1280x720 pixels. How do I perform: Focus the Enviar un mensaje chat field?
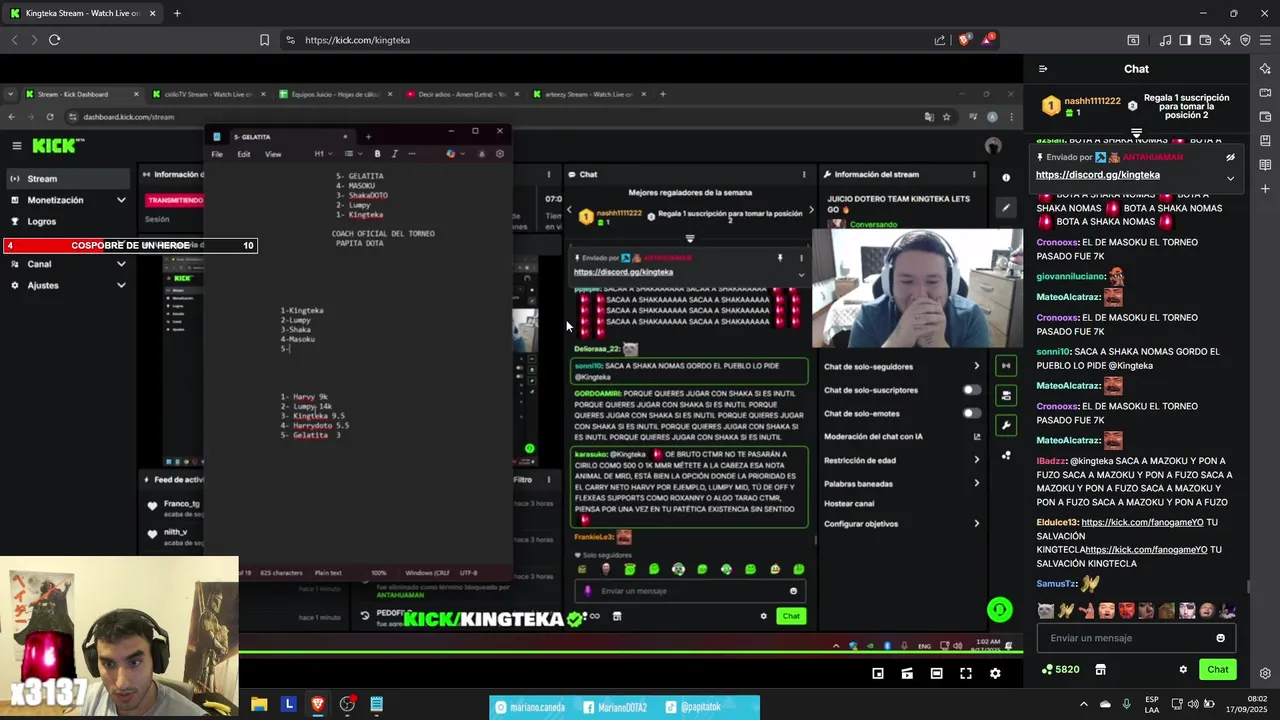[1136, 638]
